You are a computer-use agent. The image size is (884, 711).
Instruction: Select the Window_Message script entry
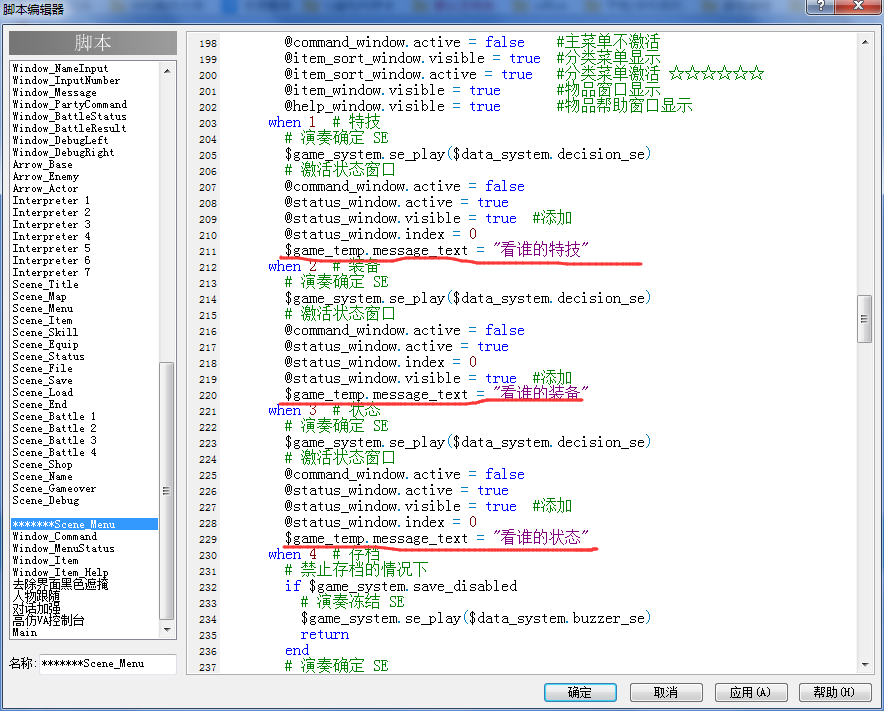pos(55,92)
